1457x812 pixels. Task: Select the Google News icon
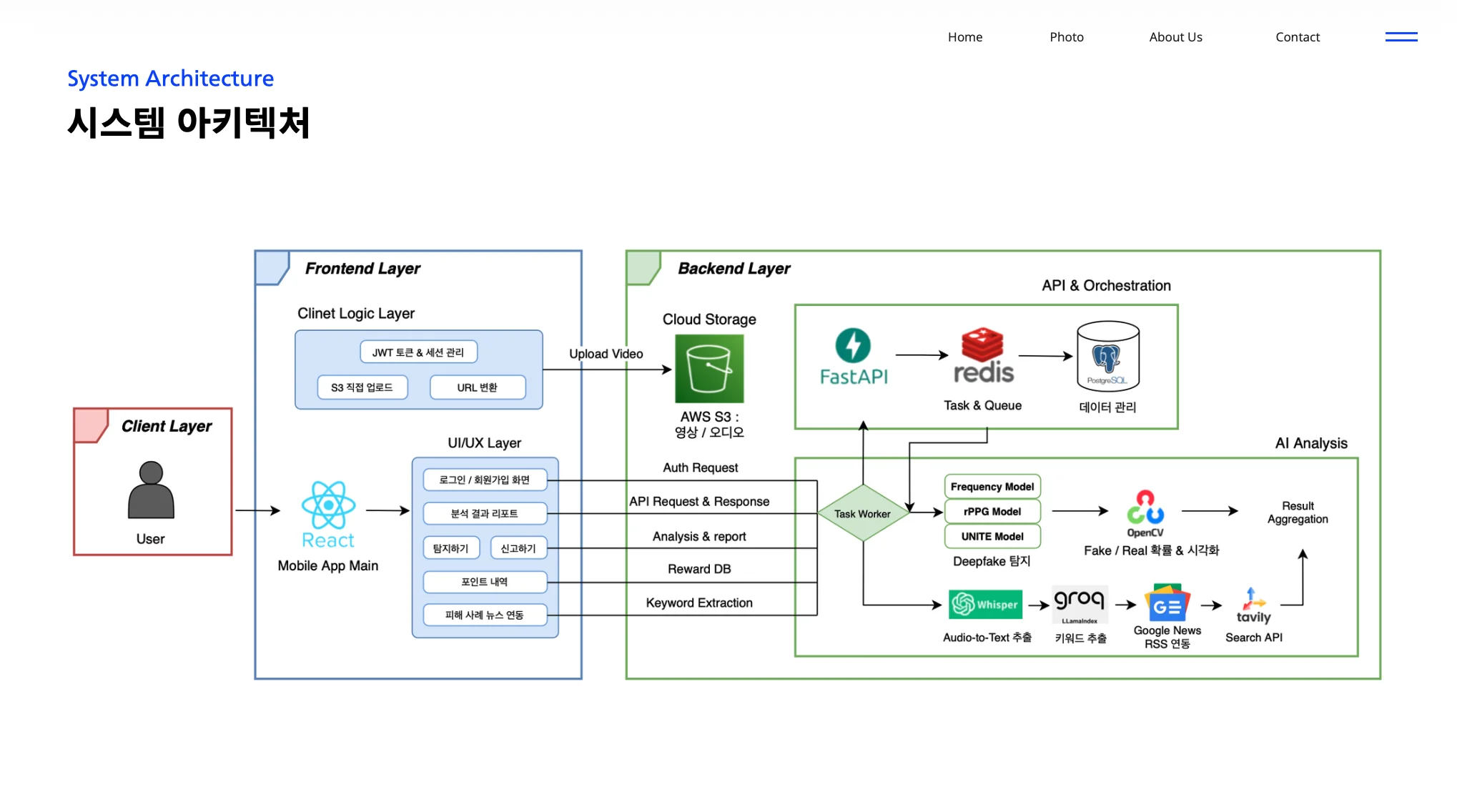[x=1166, y=604]
